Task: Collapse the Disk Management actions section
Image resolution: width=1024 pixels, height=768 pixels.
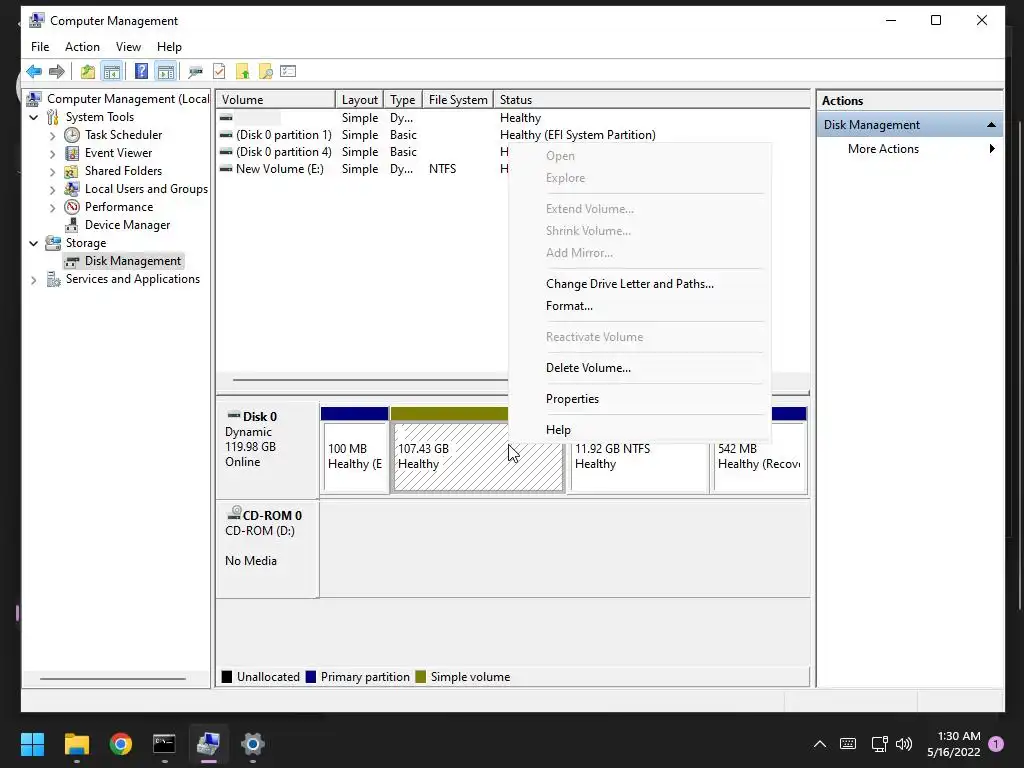Action: click(991, 125)
